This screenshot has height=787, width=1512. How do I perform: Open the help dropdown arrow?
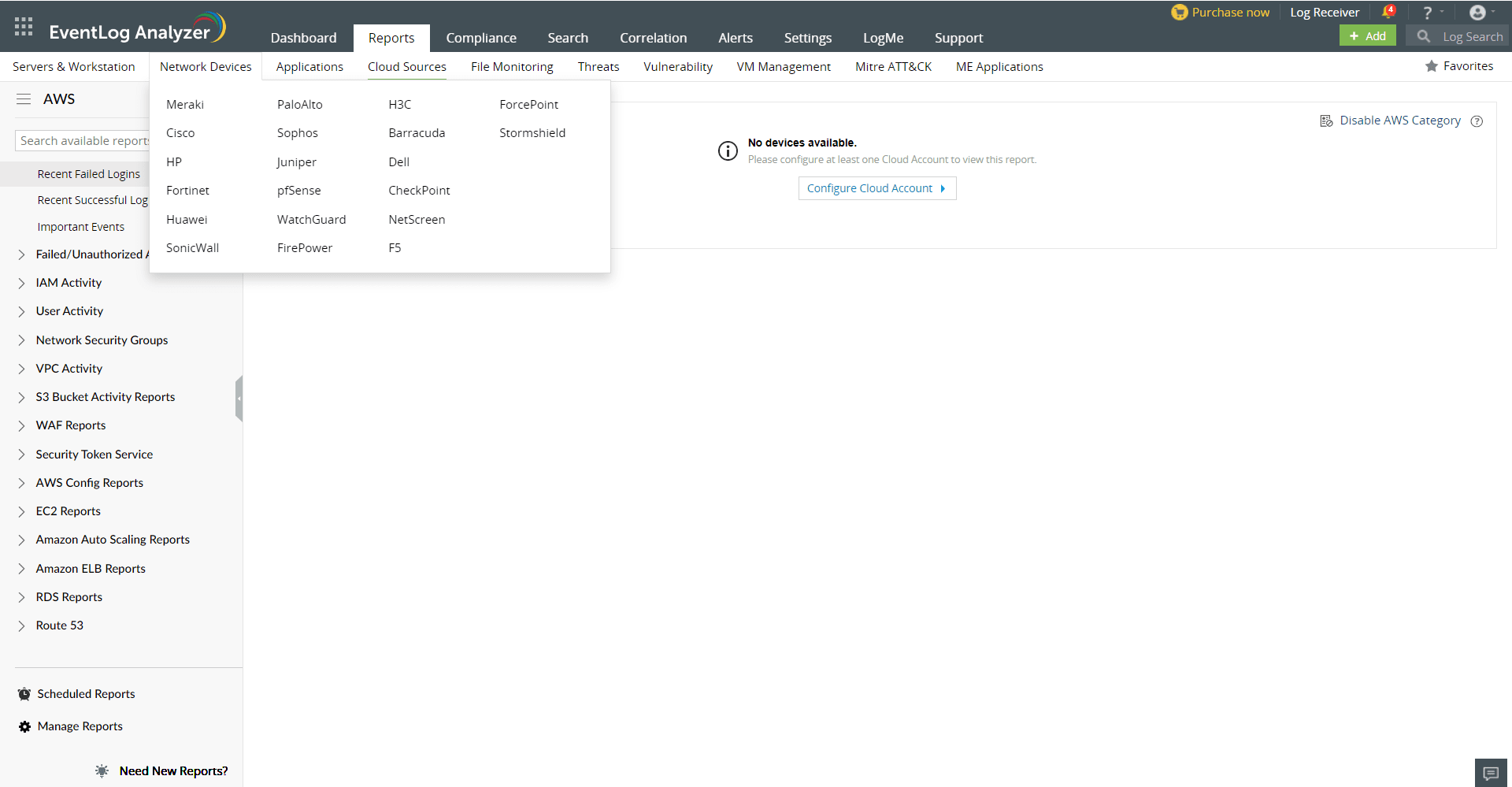1442,12
